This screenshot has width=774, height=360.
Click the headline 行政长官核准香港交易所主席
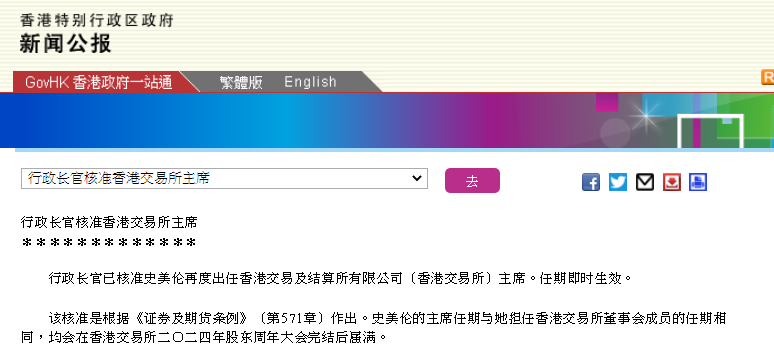109,223
